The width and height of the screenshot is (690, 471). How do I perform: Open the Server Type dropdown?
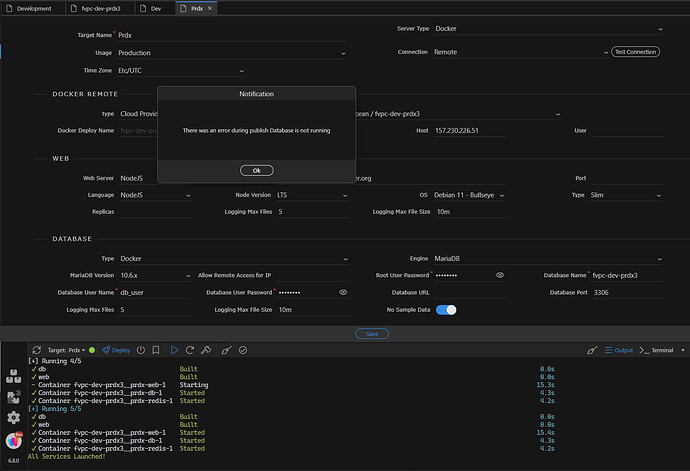[x=549, y=29]
